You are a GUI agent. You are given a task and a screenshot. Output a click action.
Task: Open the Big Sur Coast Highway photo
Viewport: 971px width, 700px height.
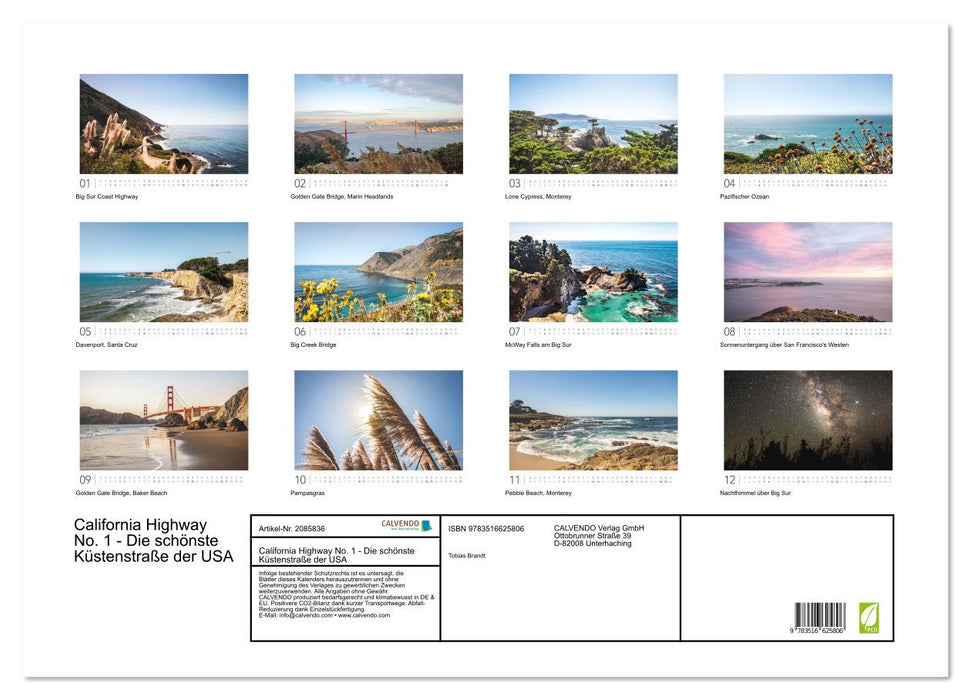click(164, 124)
